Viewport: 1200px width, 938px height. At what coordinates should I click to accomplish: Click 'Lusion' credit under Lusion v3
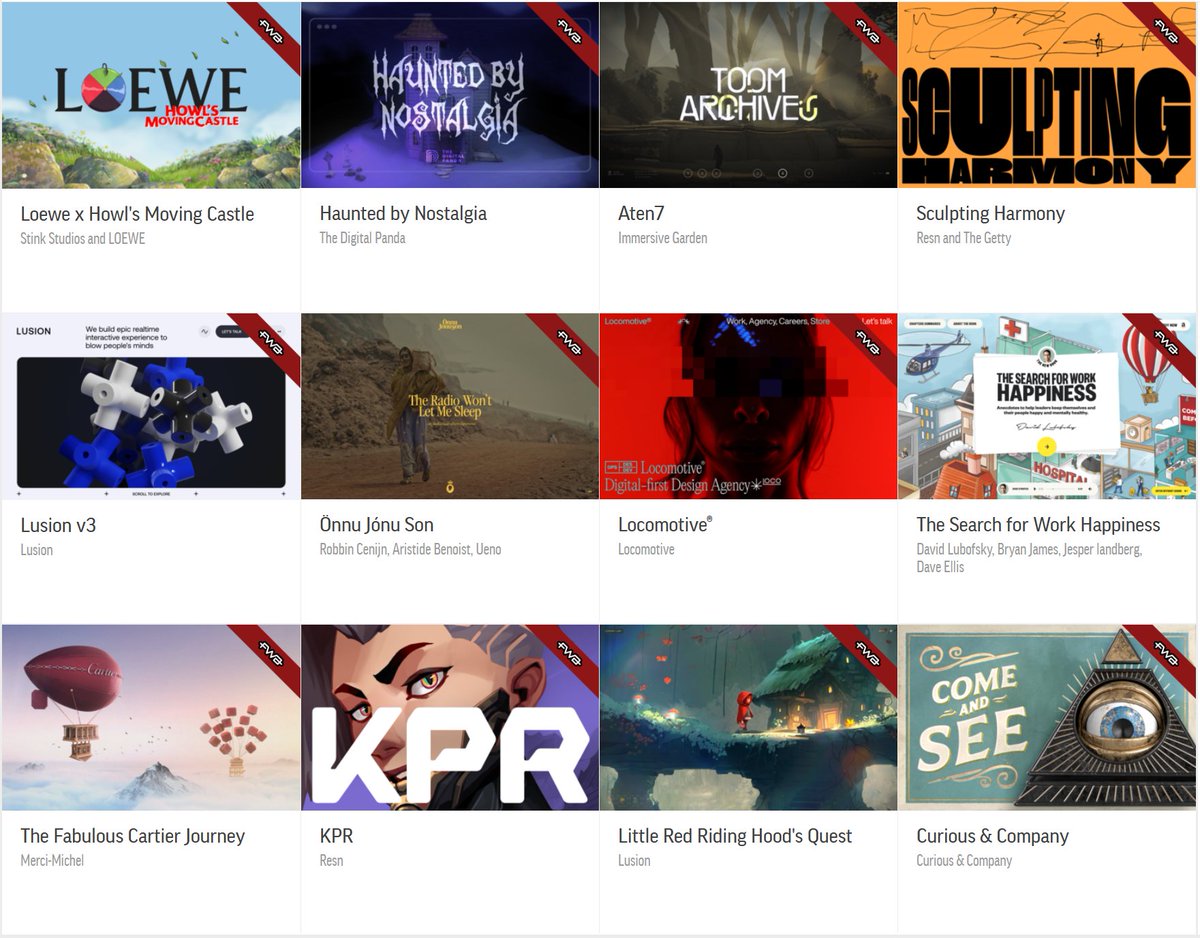pos(36,550)
